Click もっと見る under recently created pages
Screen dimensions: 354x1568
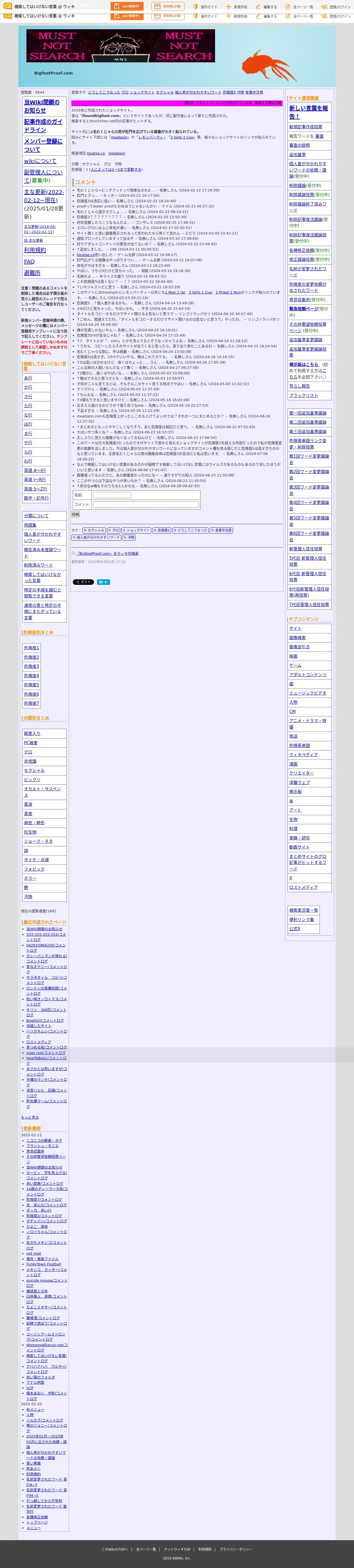pos(30,1118)
